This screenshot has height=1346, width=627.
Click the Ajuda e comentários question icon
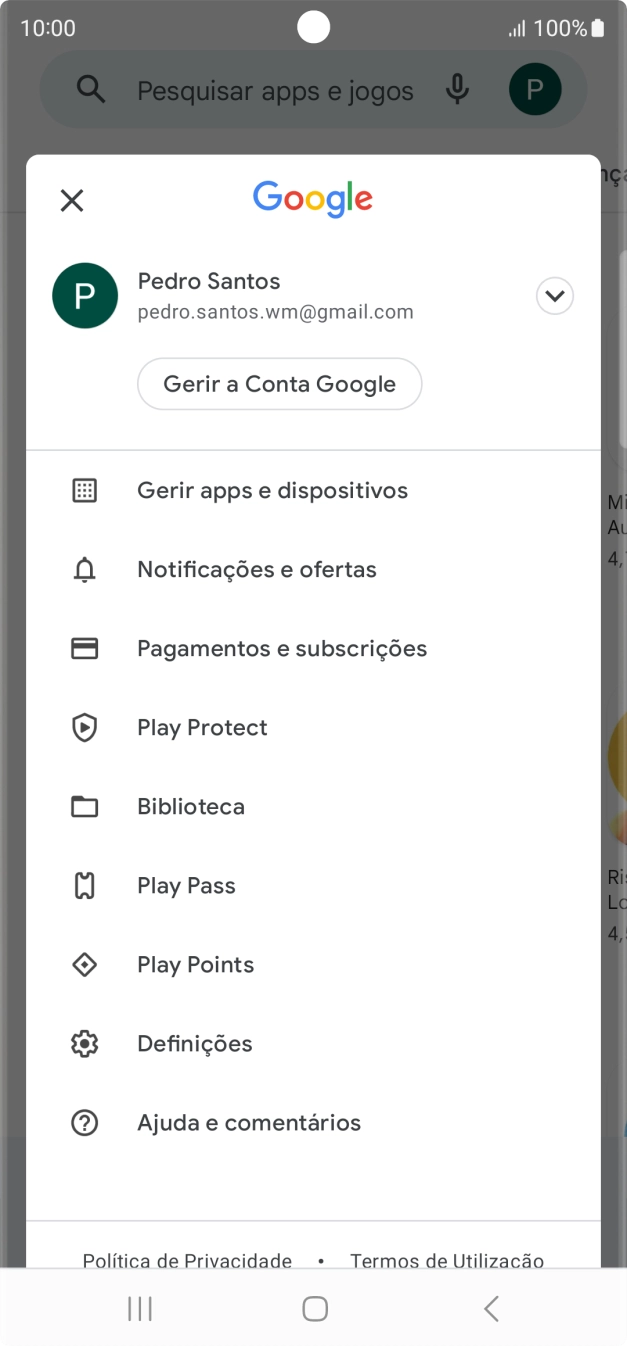[85, 1122]
